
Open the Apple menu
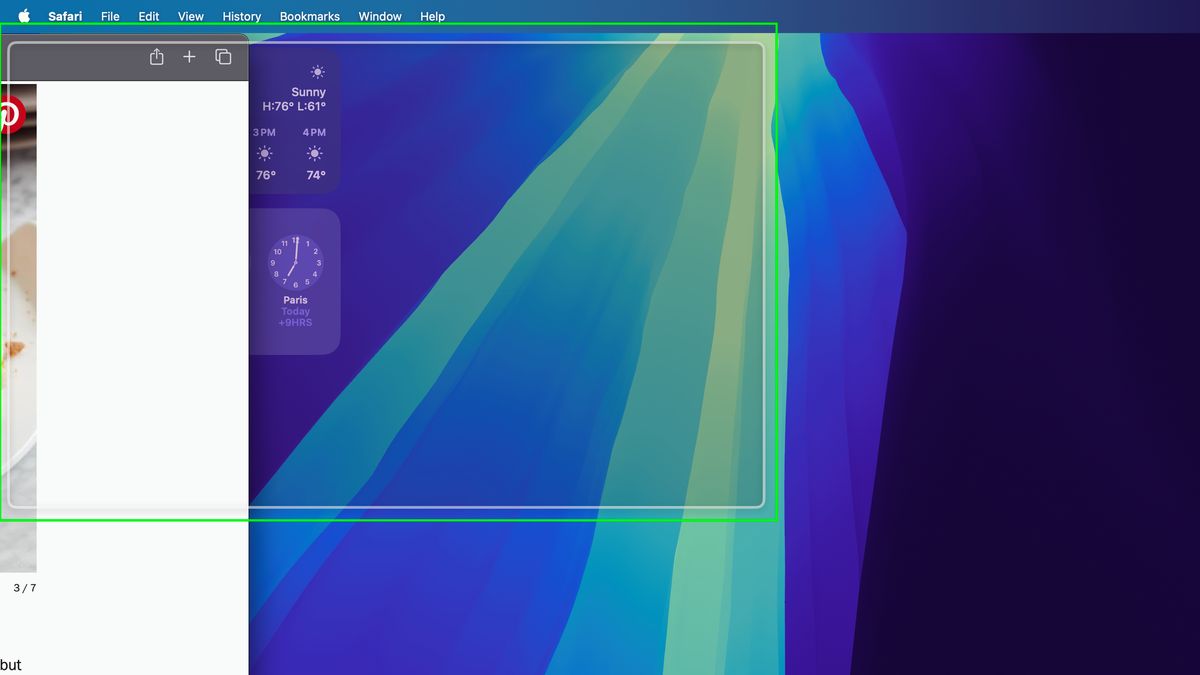point(23,15)
